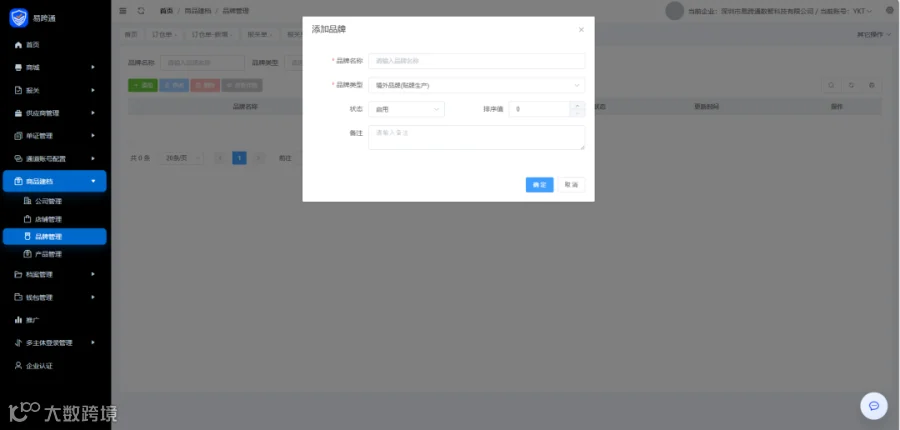Click the 供应商管理 briefcase icon
This screenshot has height=430, width=900.
coord(18,113)
